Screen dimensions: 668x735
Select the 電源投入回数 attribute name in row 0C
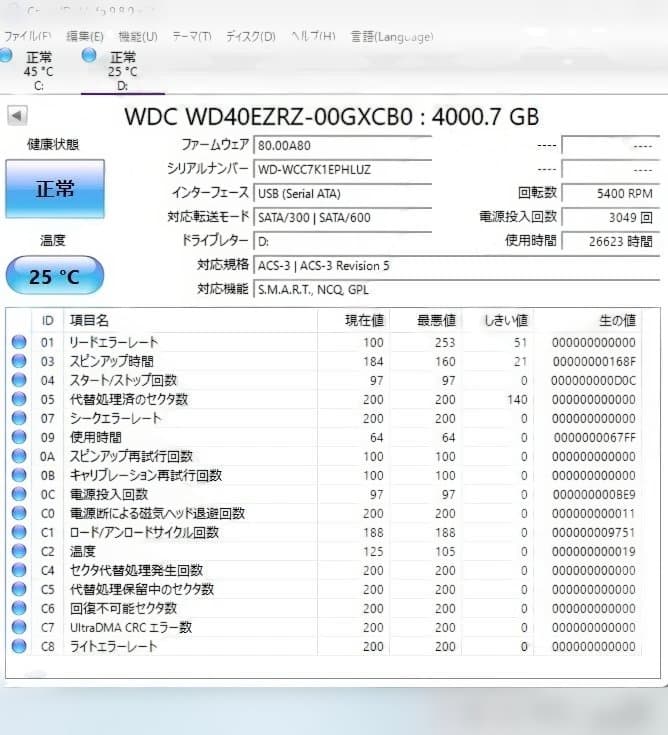click(109, 494)
